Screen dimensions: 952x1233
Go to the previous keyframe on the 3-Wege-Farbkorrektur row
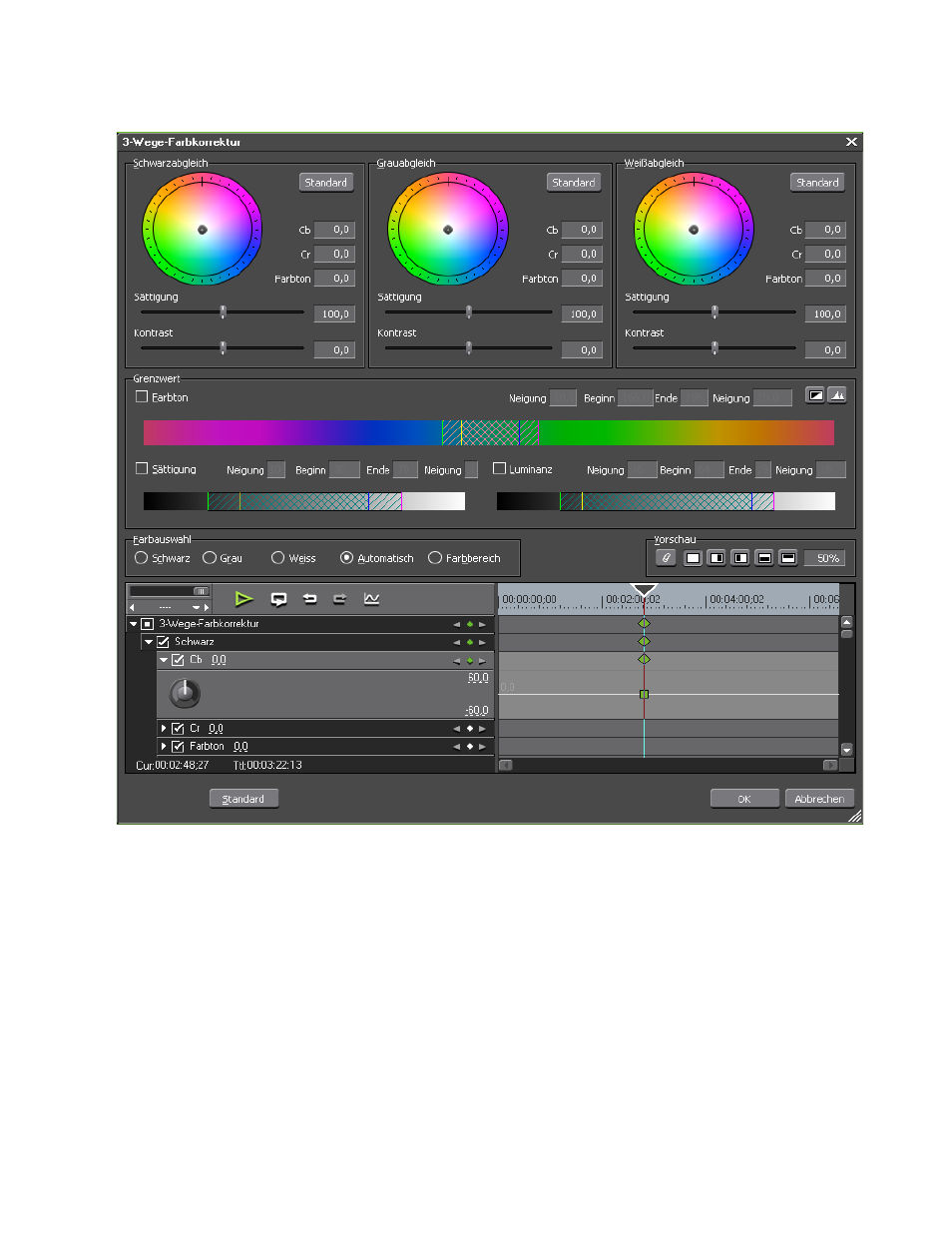coord(457,624)
